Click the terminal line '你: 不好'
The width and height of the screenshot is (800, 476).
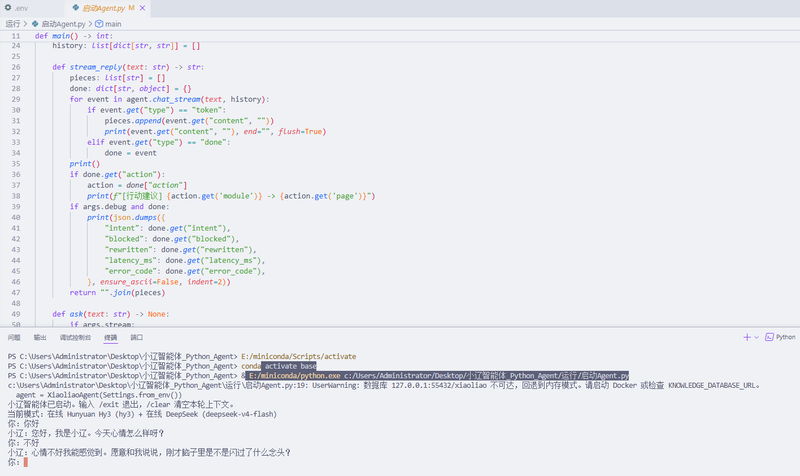point(23,443)
